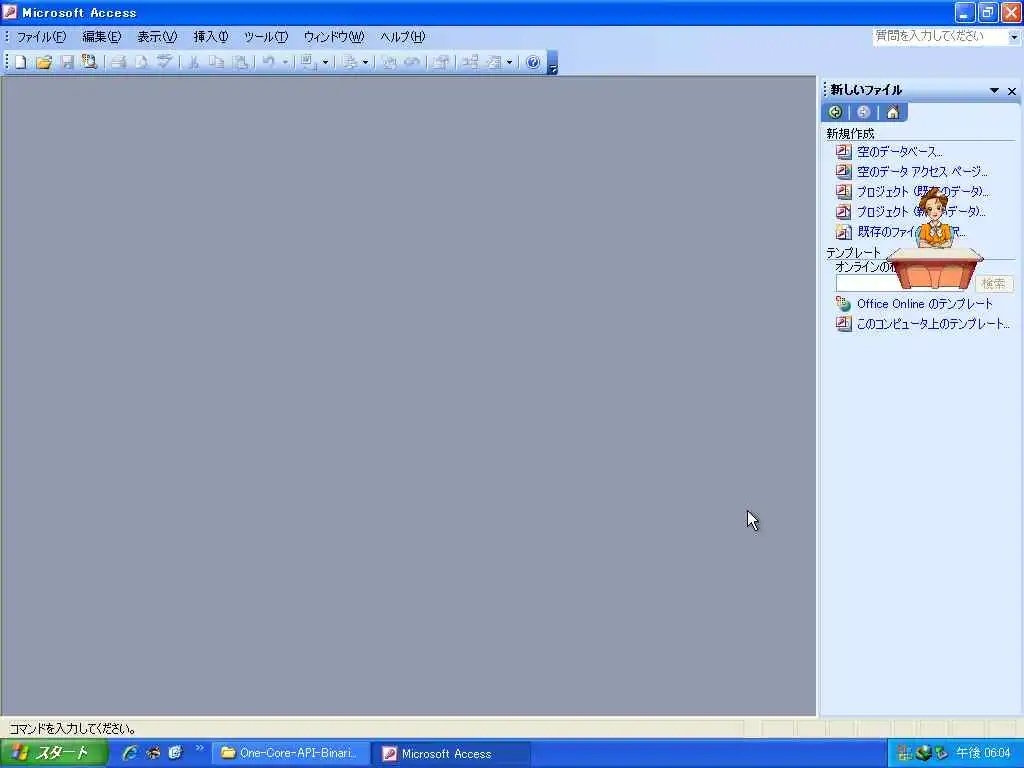Click the Internet Explorer quick launch icon
The height and width of the screenshot is (768, 1024).
(x=130, y=753)
